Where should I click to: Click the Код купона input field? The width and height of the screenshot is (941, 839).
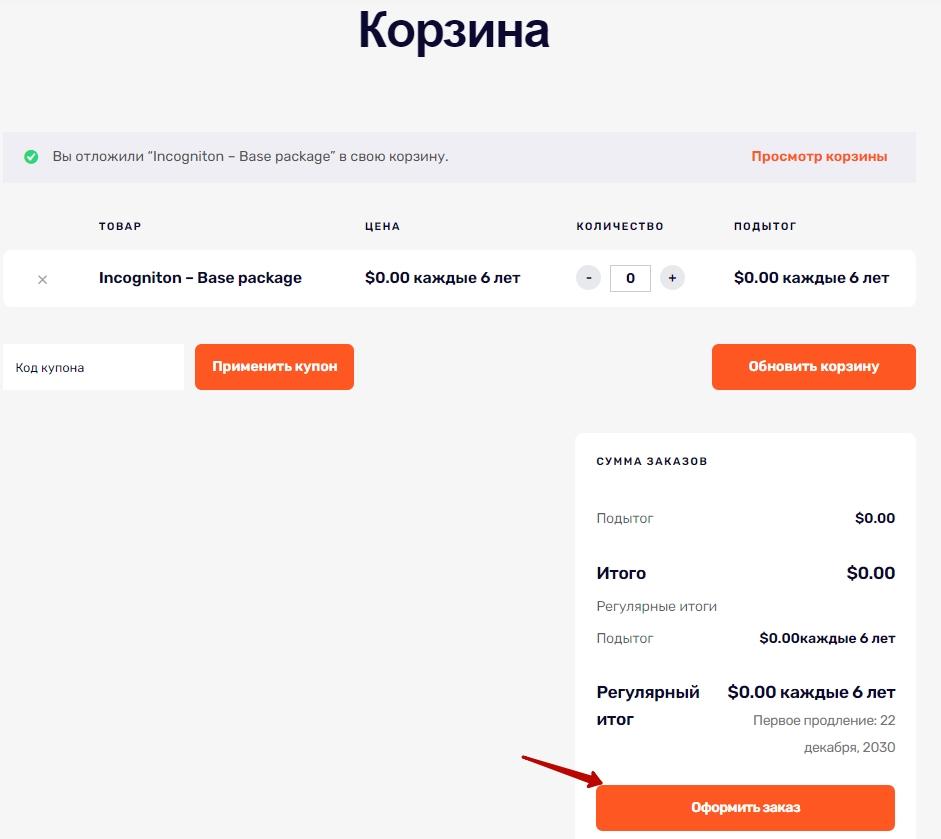pos(94,367)
